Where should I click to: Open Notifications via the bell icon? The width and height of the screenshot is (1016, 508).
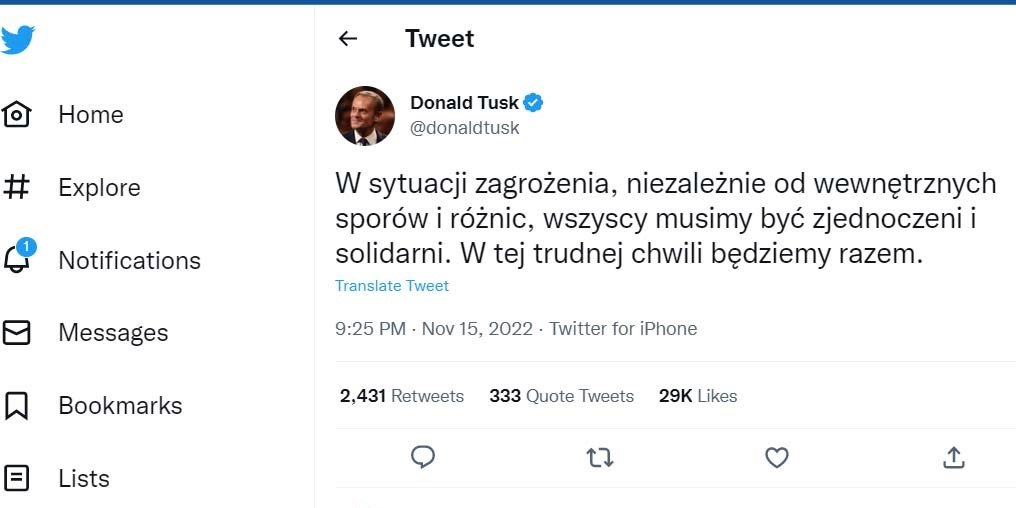coord(17,259)
